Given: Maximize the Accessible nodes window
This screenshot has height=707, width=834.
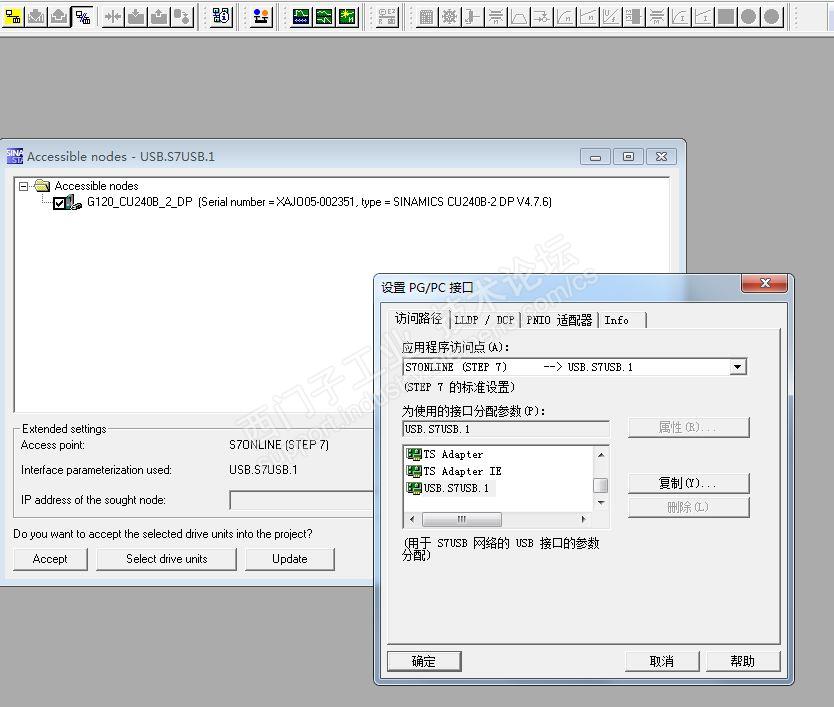Looking at the screenshot, I should (628, 157).
